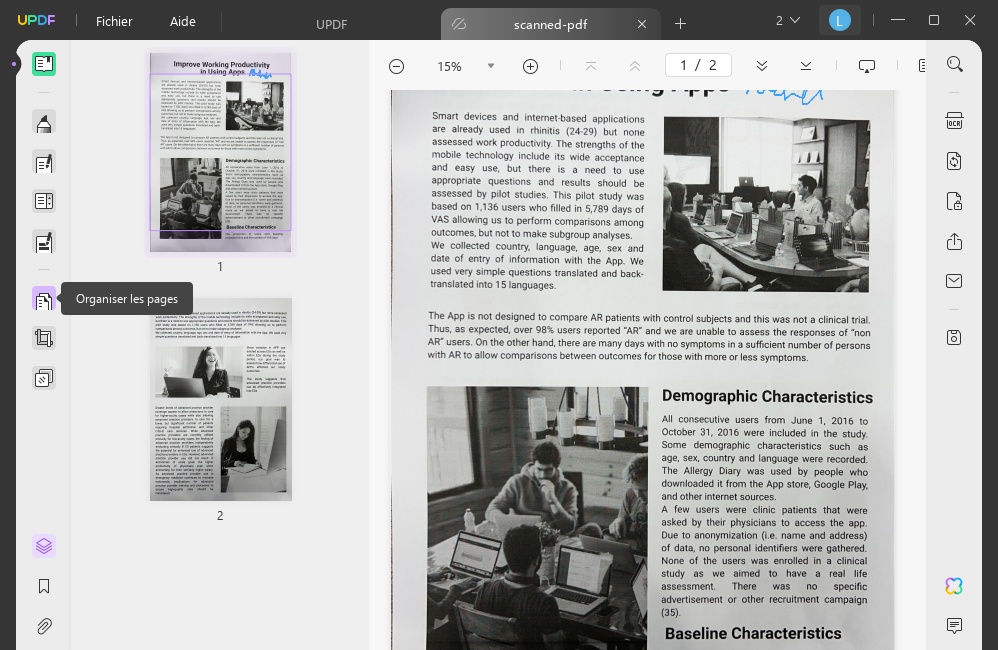Open the attachments paperclip panel
Viewport: 998px width, 650px height.
click(44, 626)
